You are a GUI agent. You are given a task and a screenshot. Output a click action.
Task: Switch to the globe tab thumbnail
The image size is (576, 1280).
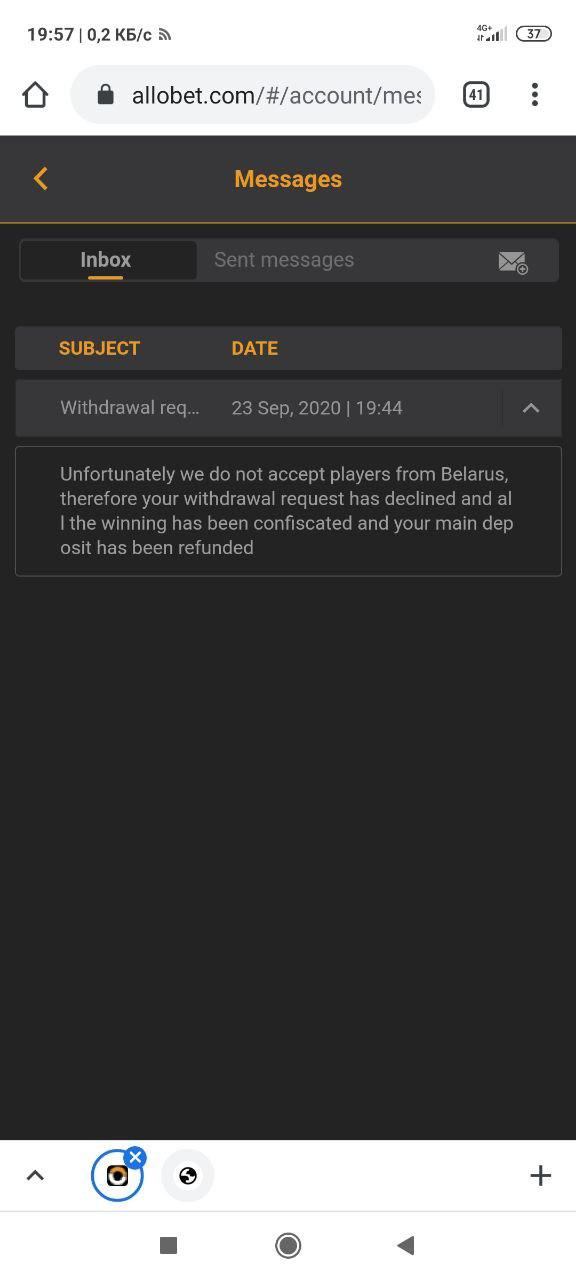[188, 1176]
